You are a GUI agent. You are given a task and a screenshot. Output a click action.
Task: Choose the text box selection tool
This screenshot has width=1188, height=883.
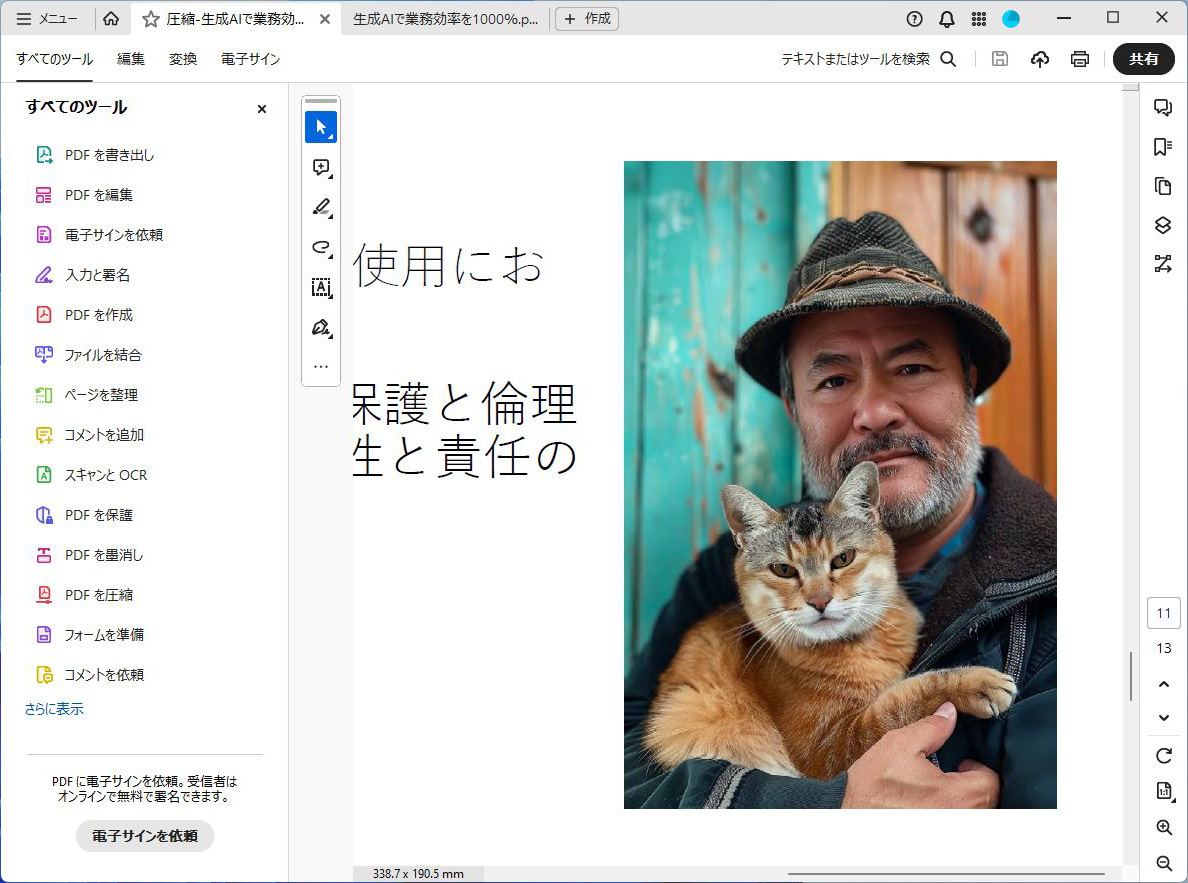(x=321, y=288)
